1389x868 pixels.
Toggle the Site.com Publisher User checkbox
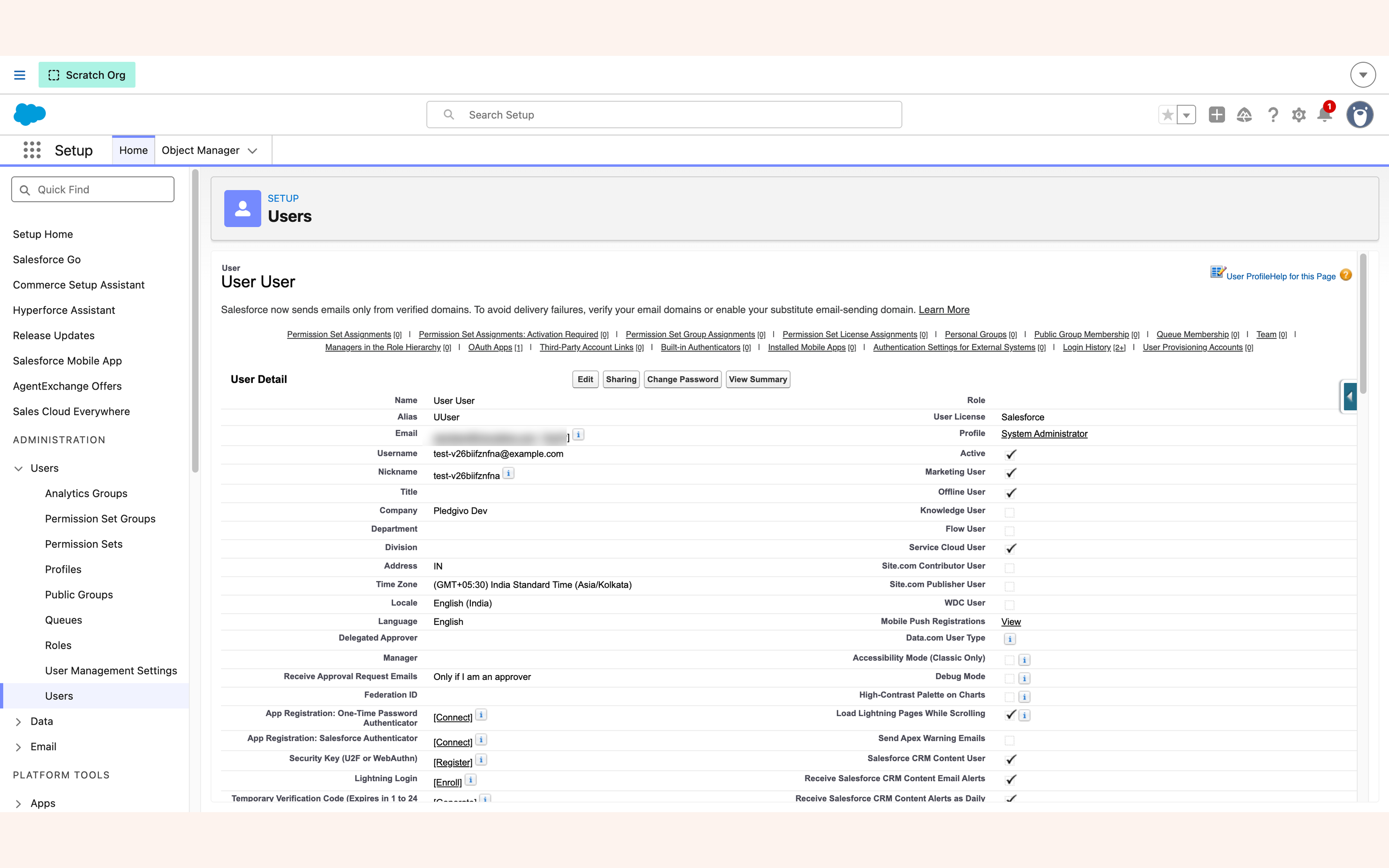[1009, 586]
